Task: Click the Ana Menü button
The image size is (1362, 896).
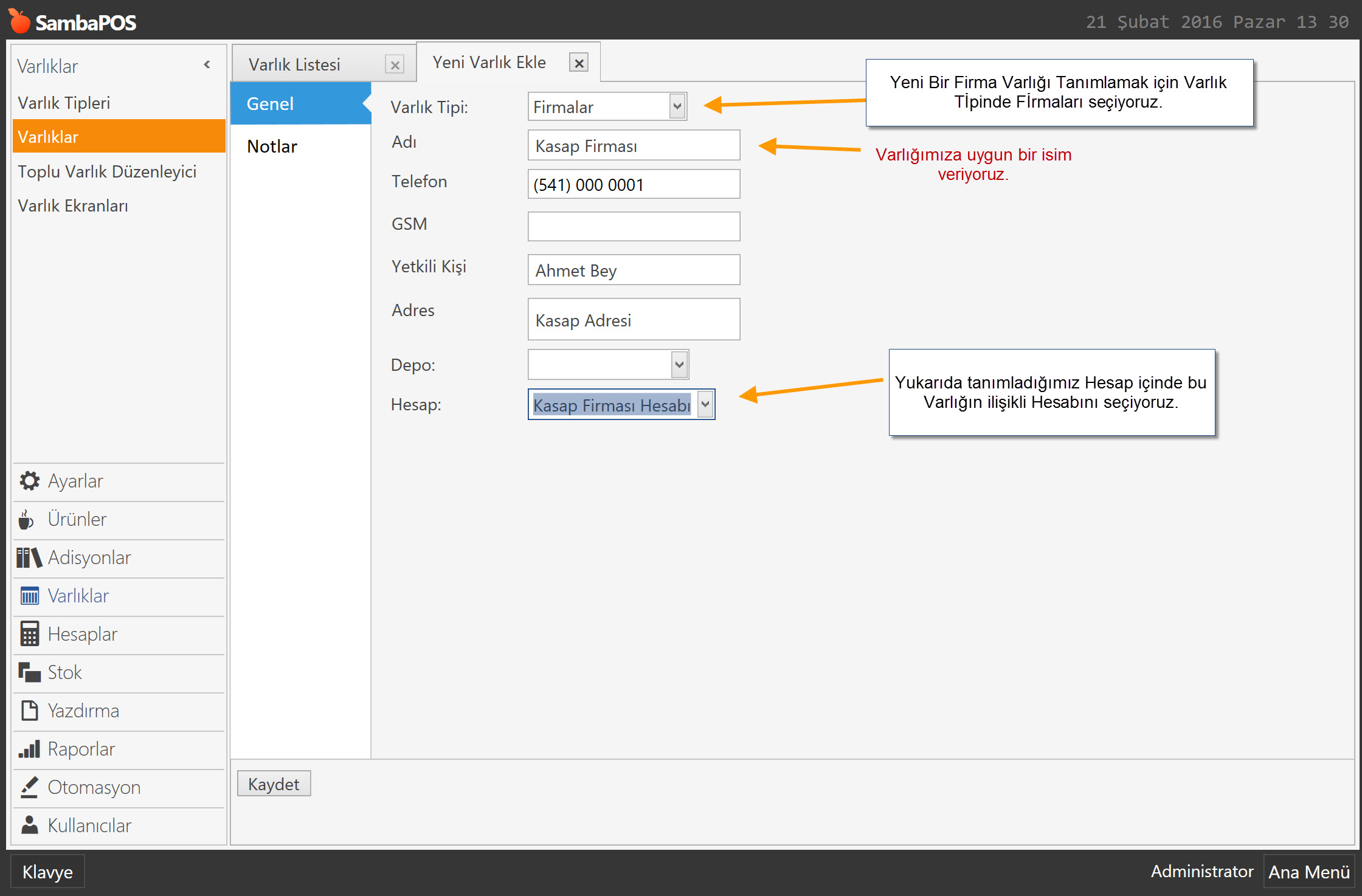Action: tap(1309, 871)
